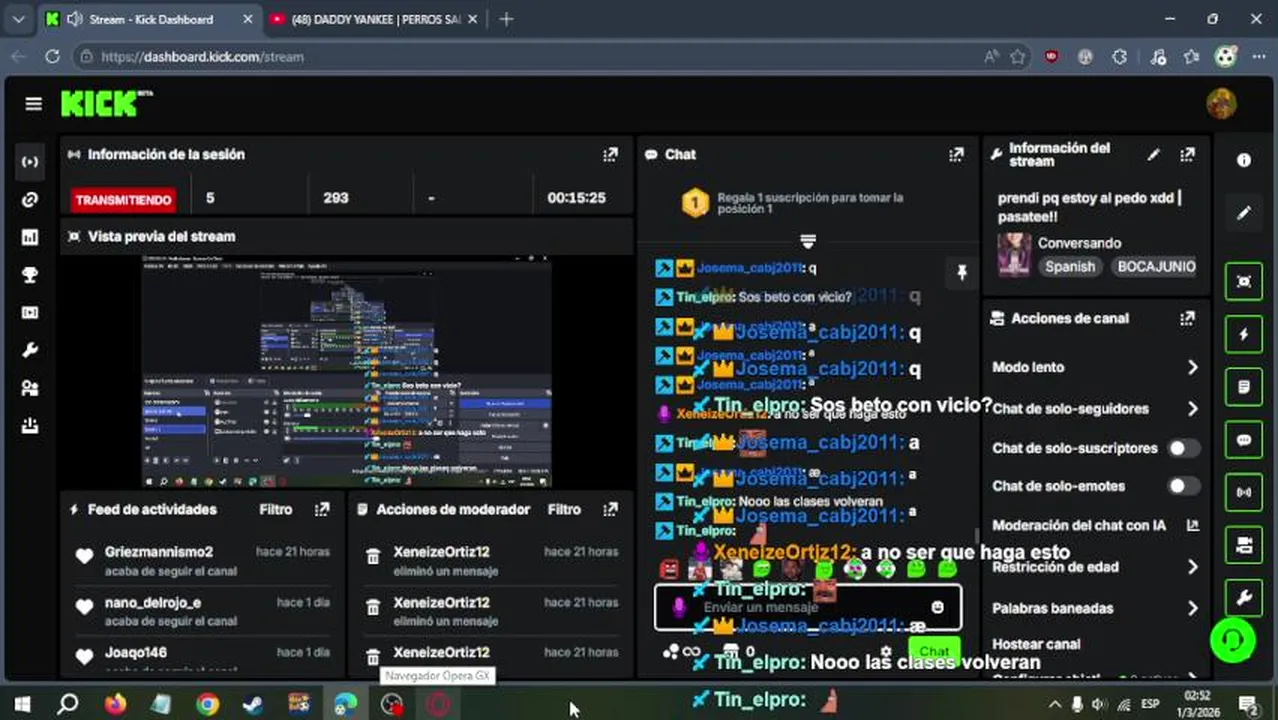Click the Enviar un mensaje input field
The height and width of the screenshot is (720, 1278).
point(808,607)
